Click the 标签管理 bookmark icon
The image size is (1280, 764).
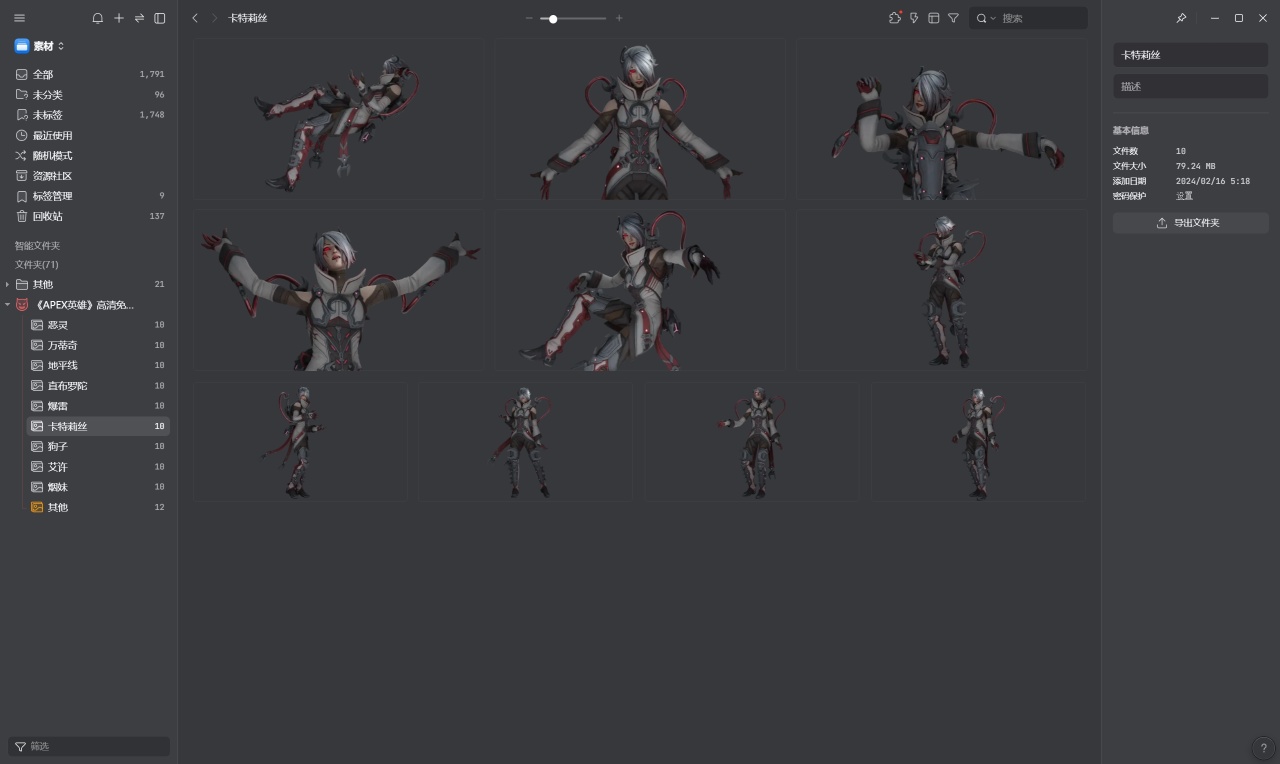pyautogui.click(x=22, y=196)
